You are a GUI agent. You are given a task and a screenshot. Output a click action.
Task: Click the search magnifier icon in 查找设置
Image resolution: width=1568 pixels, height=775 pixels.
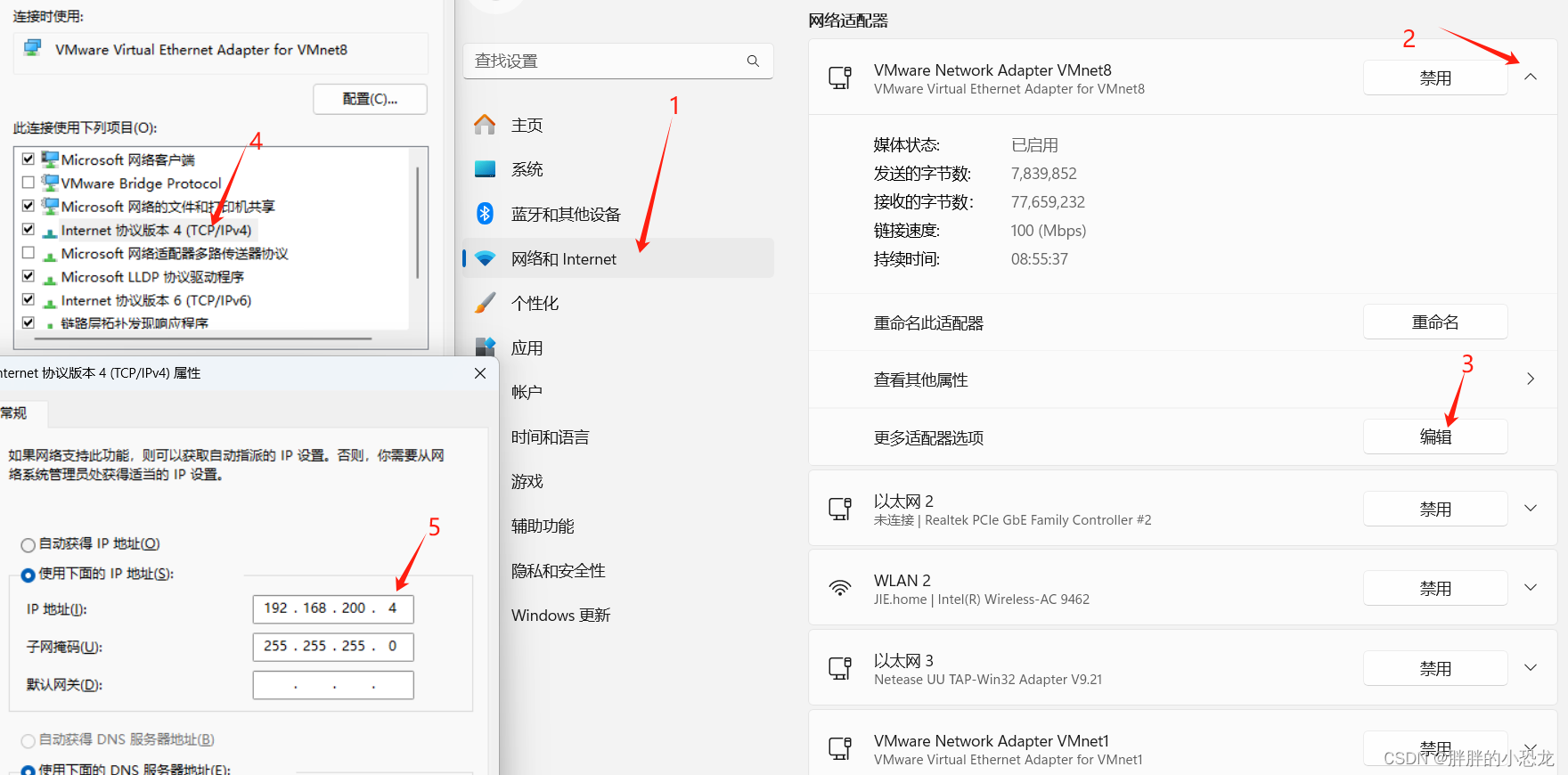click(x=753, y=61)
